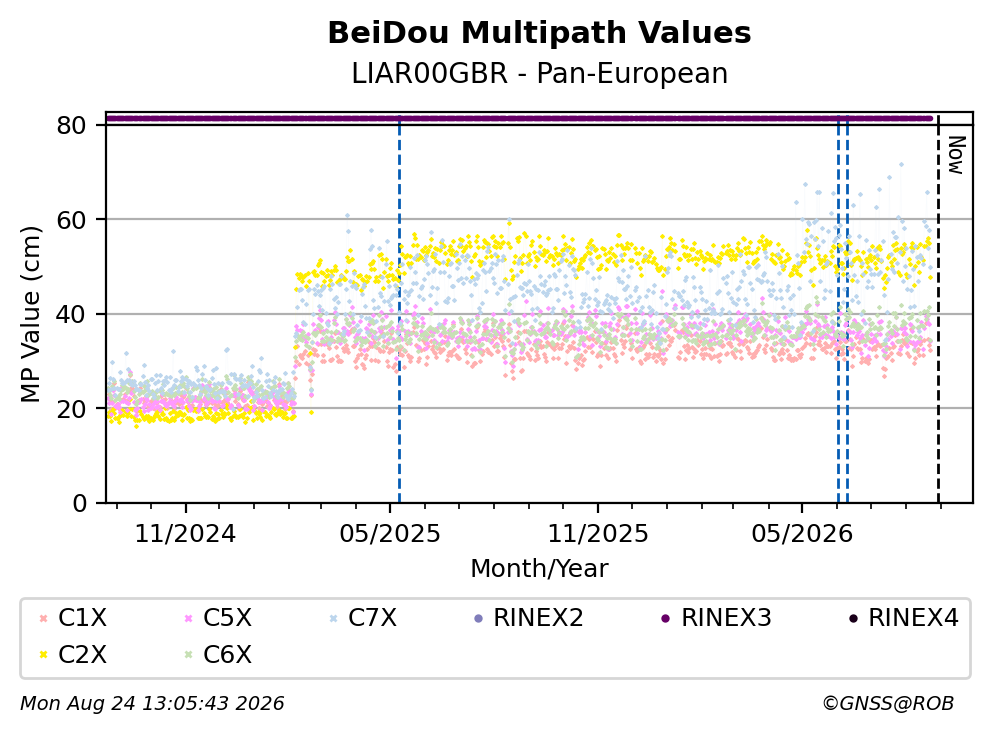
Task: Click the 11/2025 x-axis label
Action: [x=598, y=534]
